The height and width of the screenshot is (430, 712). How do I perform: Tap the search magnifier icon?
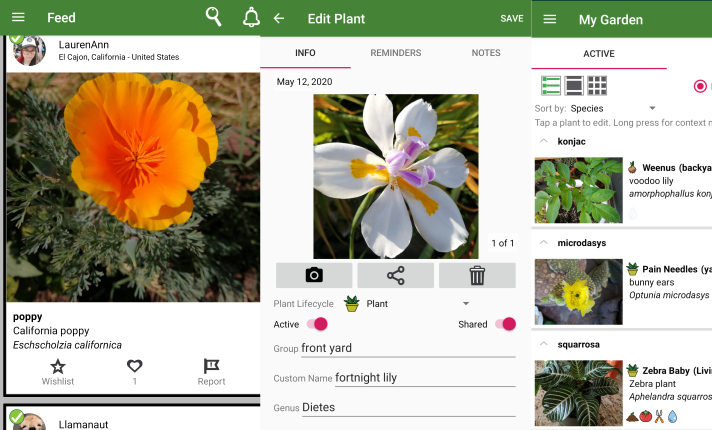pos(213,17)
